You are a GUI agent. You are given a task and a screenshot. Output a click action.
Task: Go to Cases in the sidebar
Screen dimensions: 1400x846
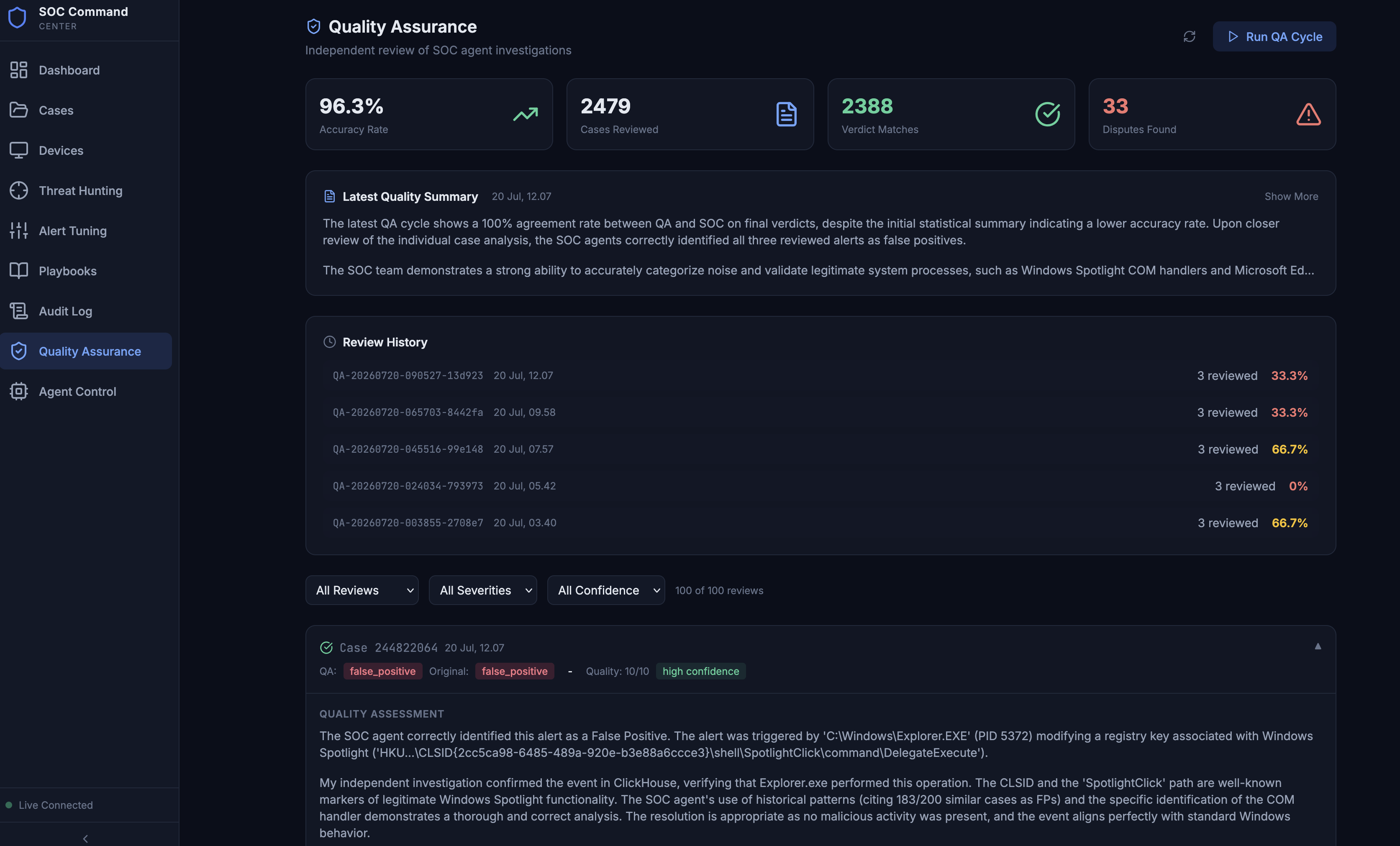(x=86, y=110)
